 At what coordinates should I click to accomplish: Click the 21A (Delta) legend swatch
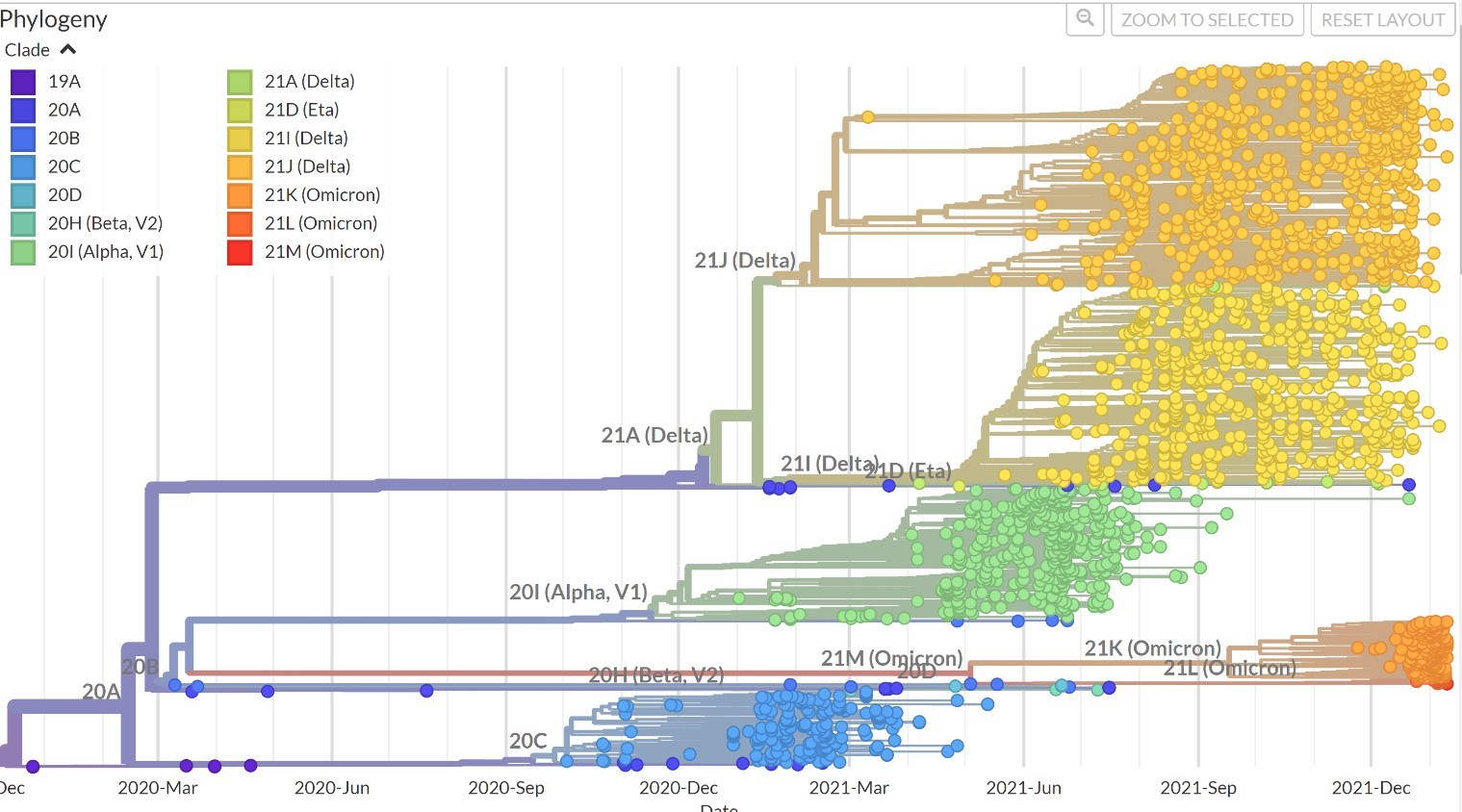click(x=240, y=82)
